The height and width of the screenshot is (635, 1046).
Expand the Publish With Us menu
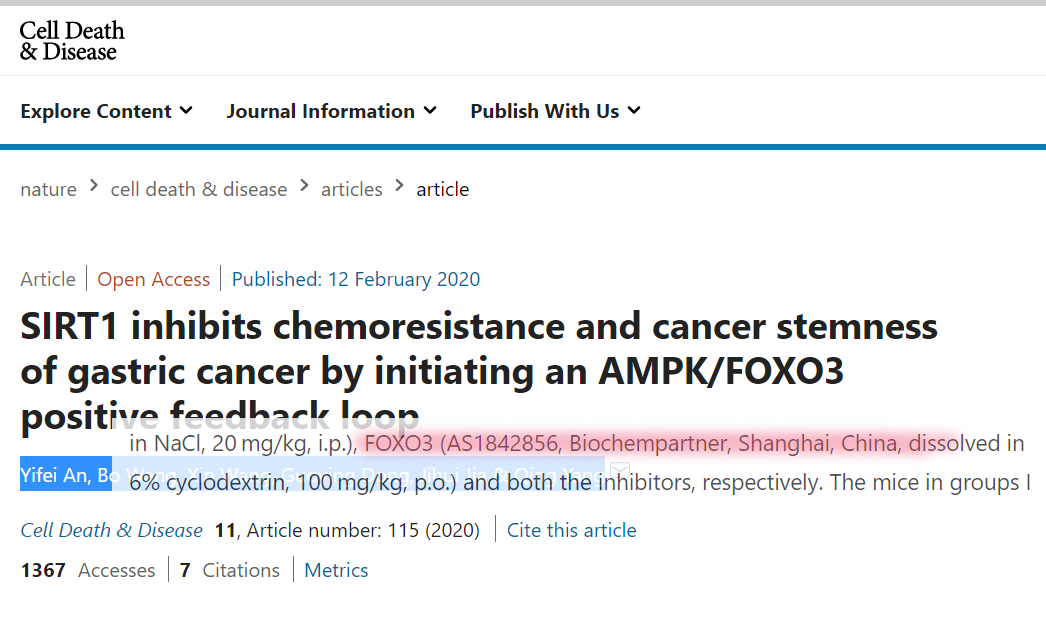point(556,111)
